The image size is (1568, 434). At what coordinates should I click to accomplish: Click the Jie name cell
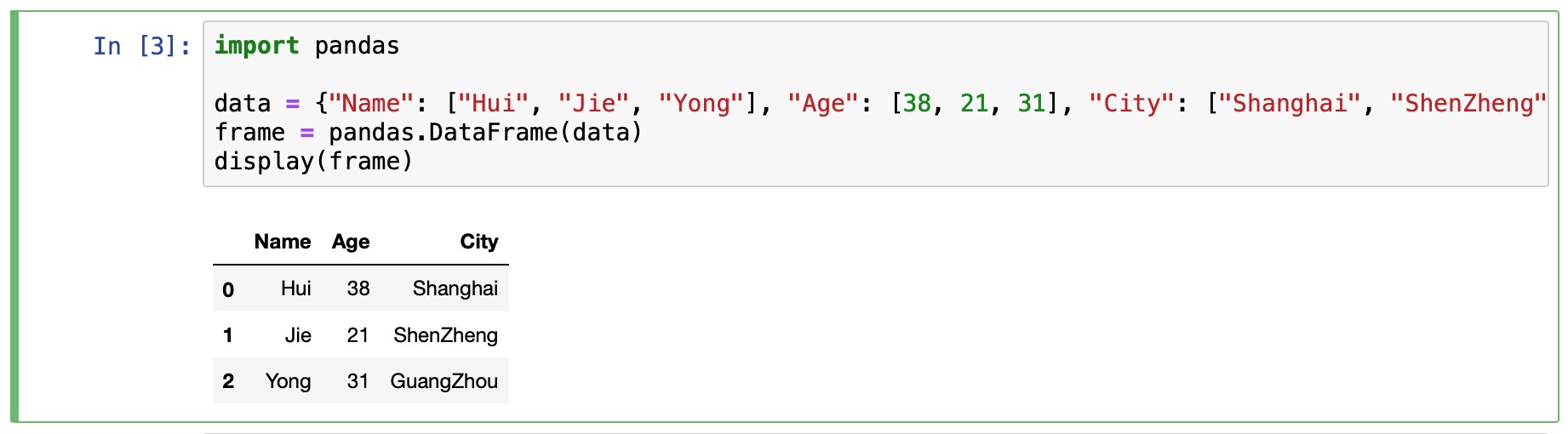pyautogui.click(x=298, y=335)
